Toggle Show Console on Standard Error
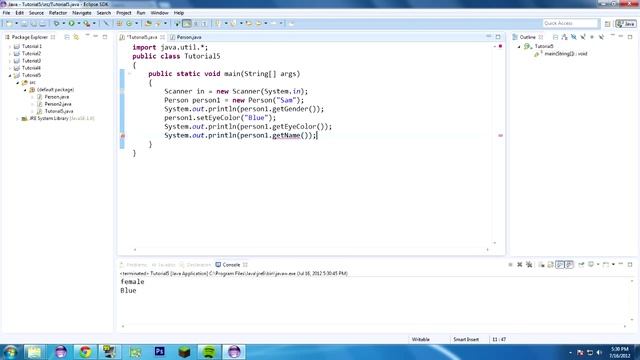The image size is (640, 360). point(569,264)
